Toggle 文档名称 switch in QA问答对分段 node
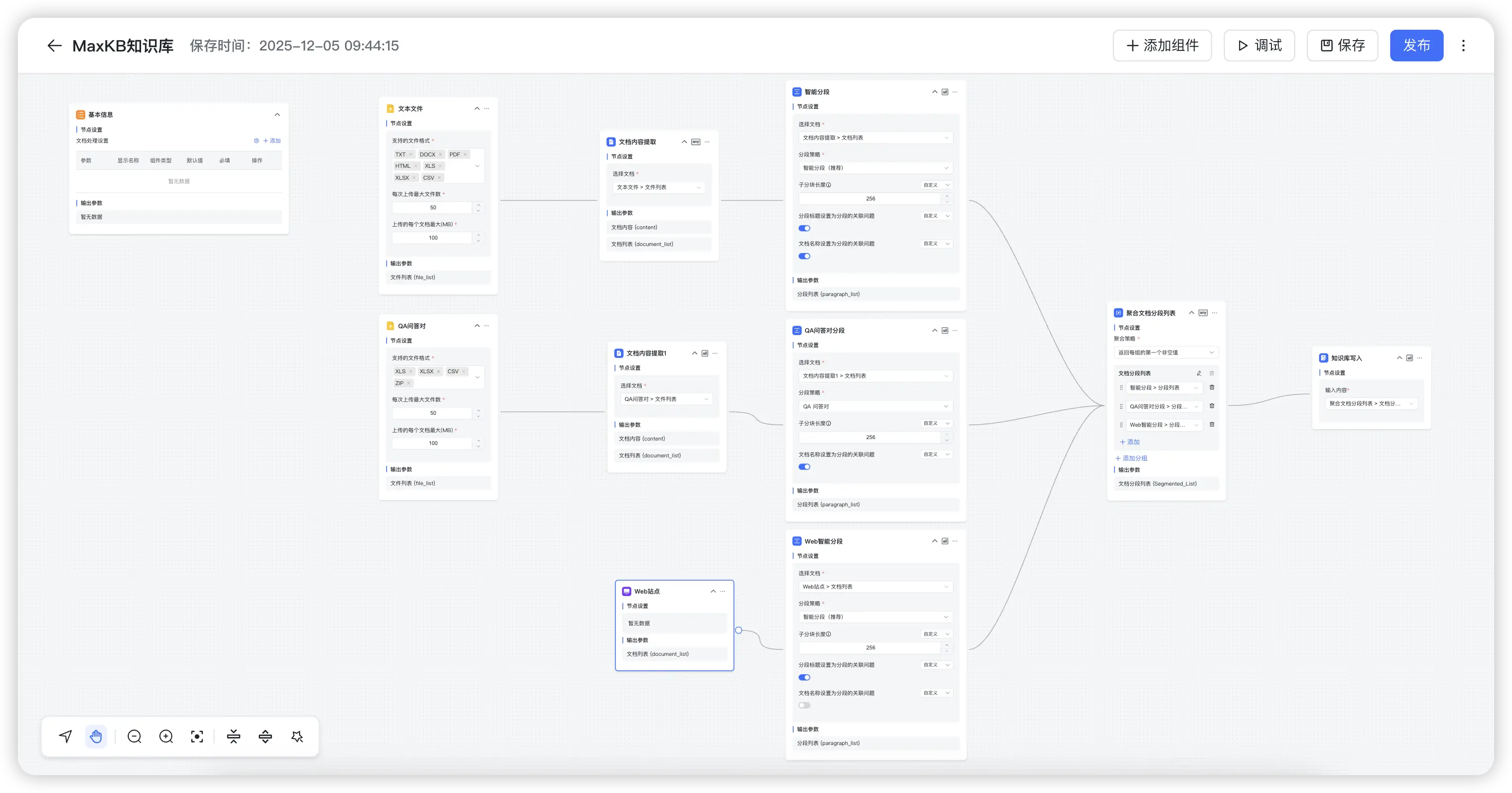The height and width of the screenshot is (793, 1512). click(x=804, y=467)
